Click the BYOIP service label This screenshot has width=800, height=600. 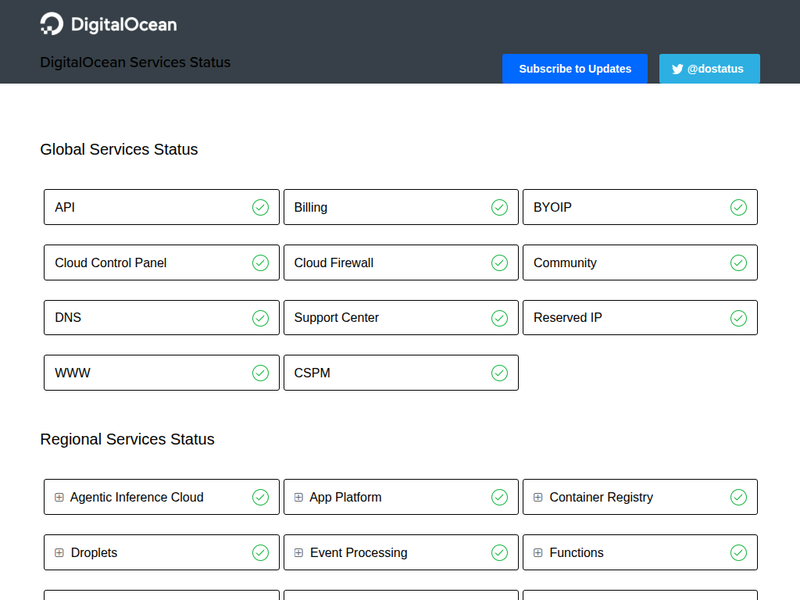[553, 207]
